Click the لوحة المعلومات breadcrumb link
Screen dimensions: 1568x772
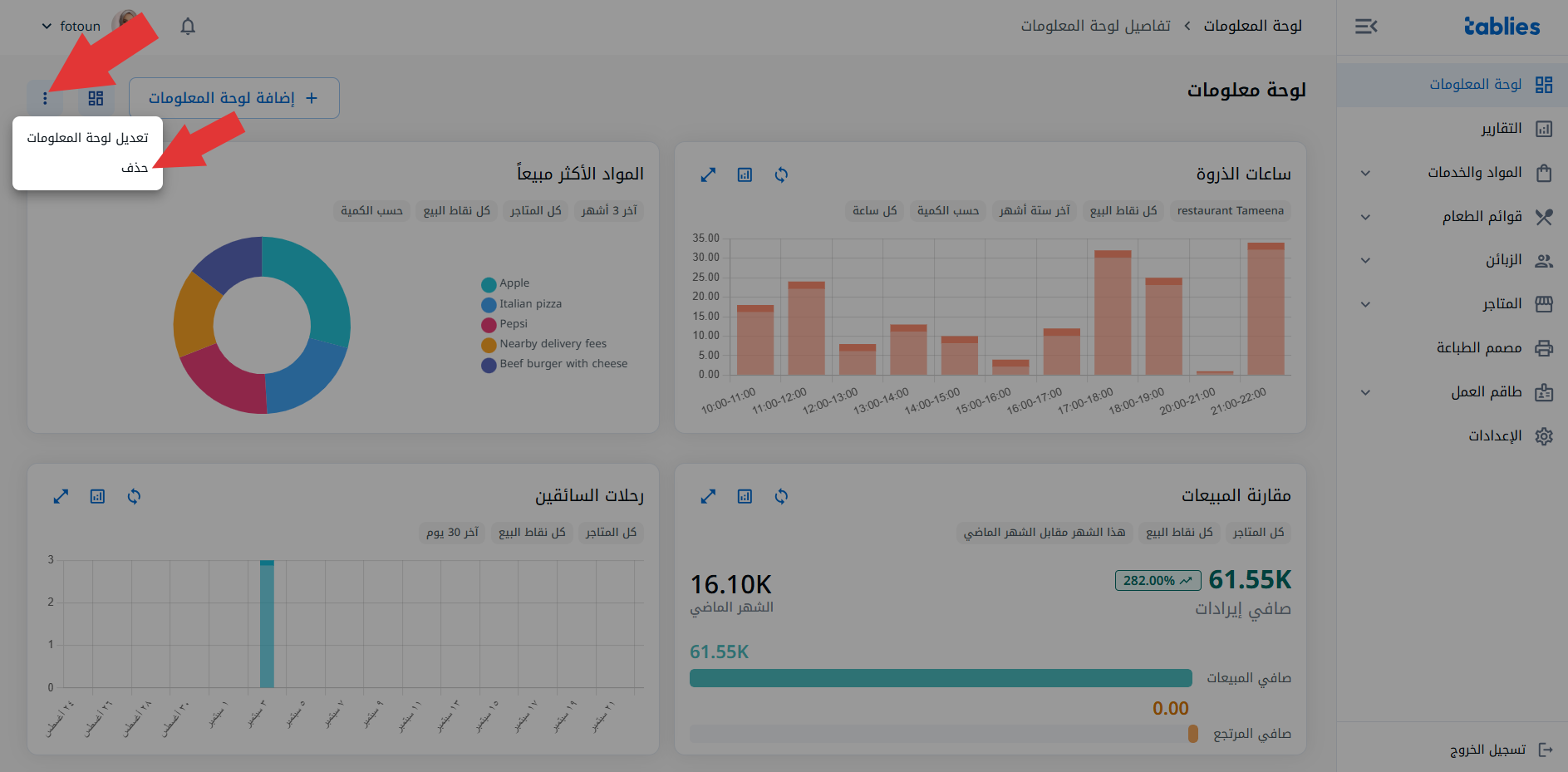coord(1252,27)
